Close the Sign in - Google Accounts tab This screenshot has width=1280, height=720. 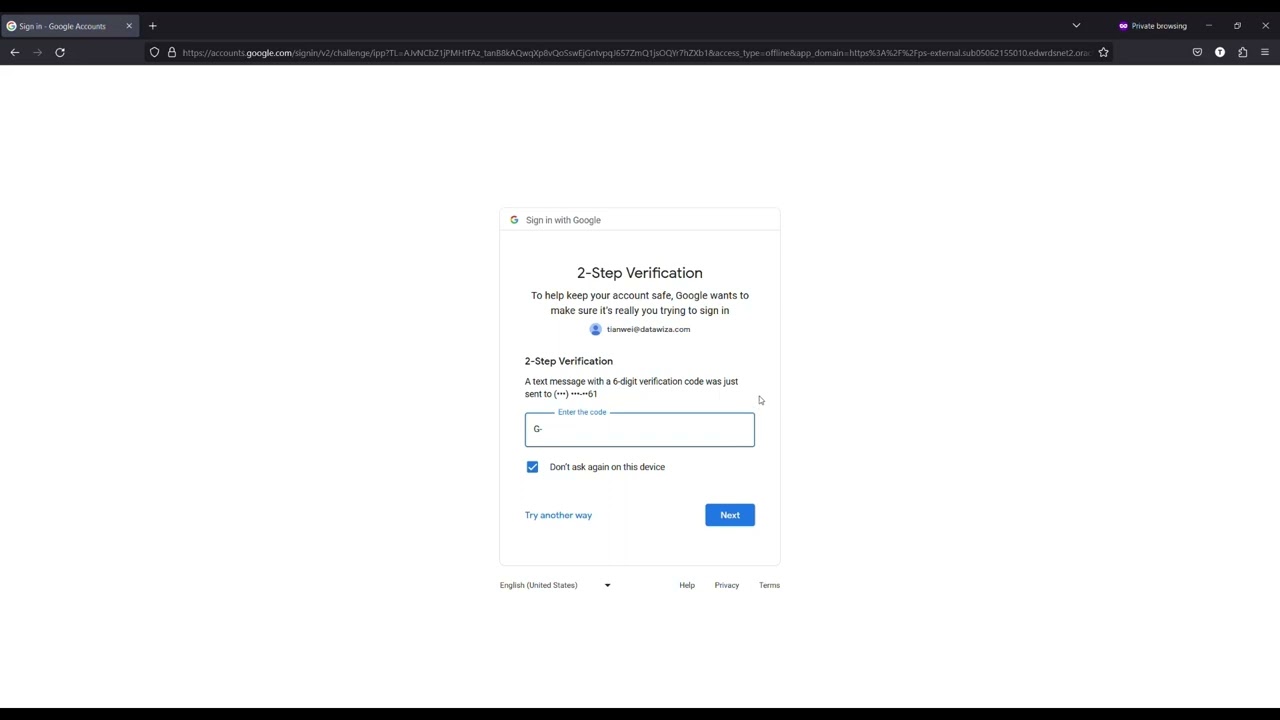tap(129, 26)
